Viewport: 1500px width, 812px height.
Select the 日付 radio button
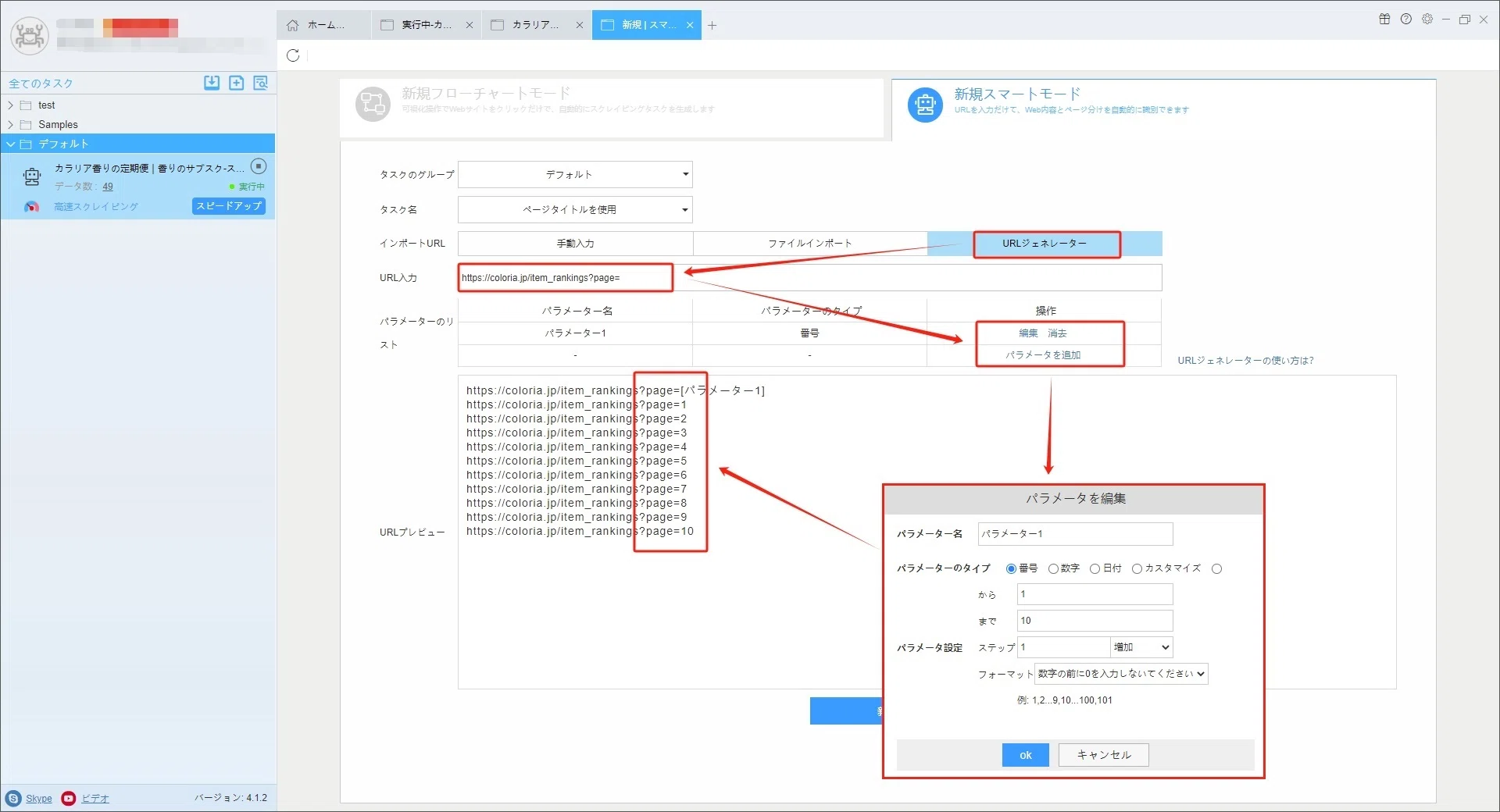coord(1095,569)
